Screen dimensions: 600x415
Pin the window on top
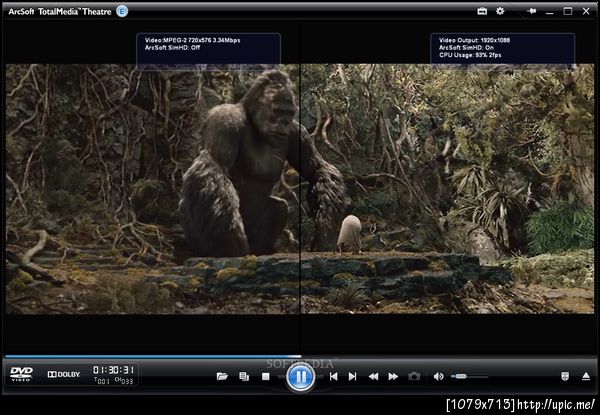pos(532,11)
